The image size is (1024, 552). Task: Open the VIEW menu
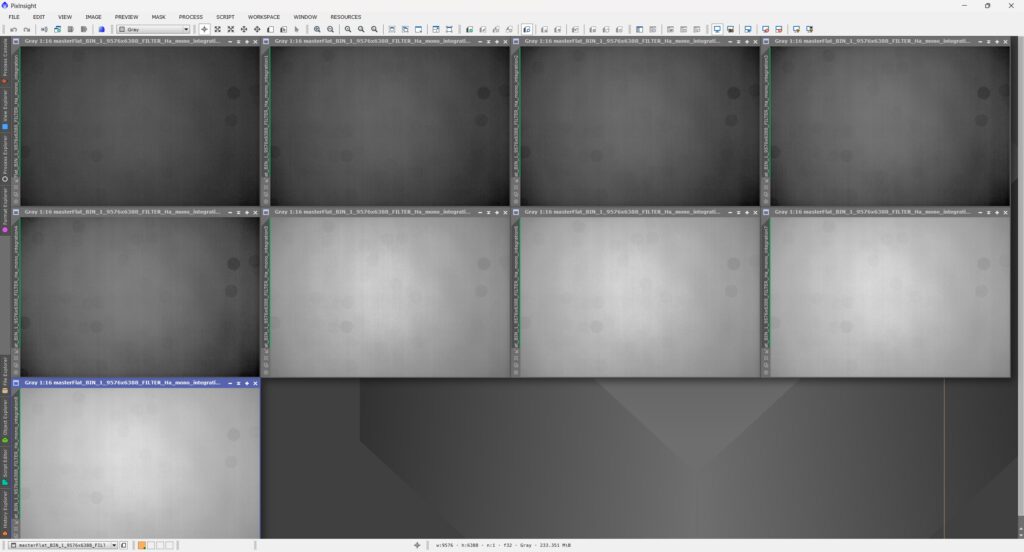coord(65,17)
